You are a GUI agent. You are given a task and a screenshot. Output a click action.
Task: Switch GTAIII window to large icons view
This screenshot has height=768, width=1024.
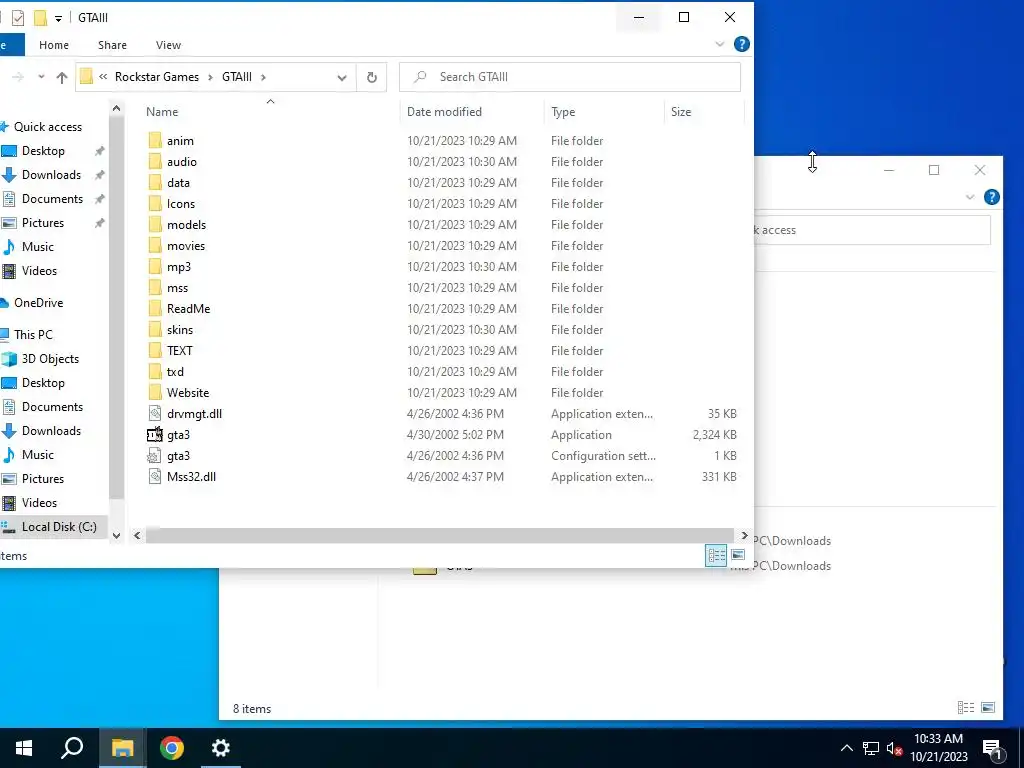coord(738,555)
